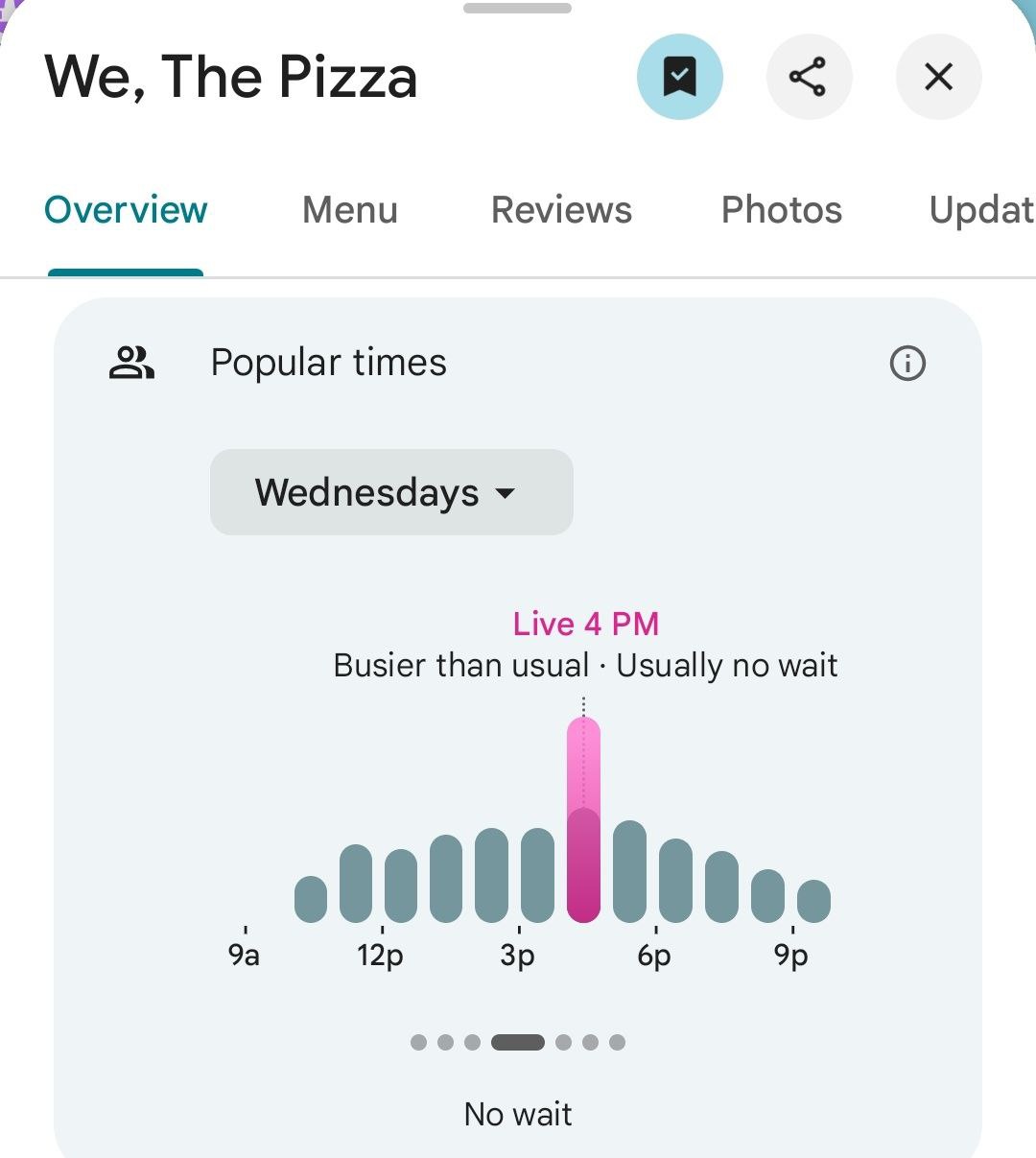1036x1158 pixels.
Task: Tap the share icon
Action: click(808, 77)
